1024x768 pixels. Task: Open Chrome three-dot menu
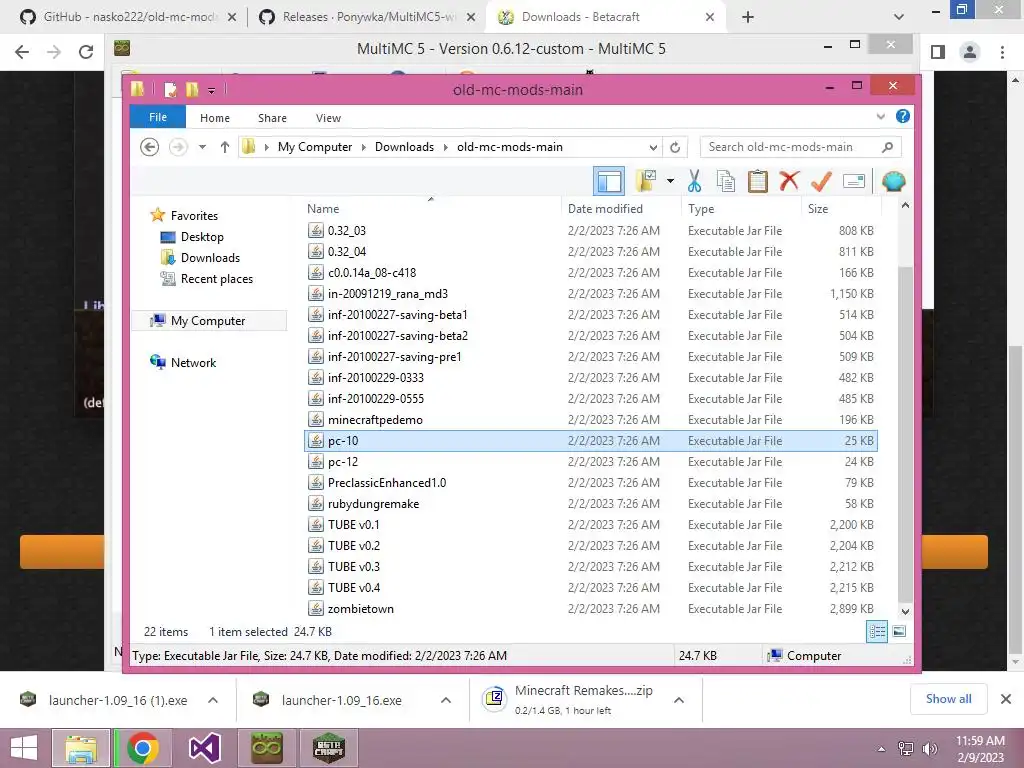[x=1002, y=52]
